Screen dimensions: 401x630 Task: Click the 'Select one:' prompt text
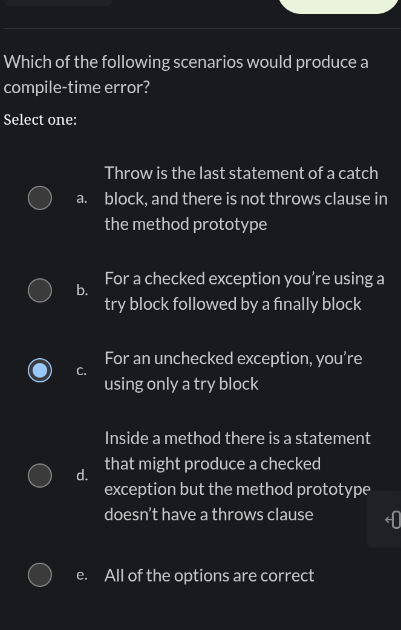click(40, 120)
